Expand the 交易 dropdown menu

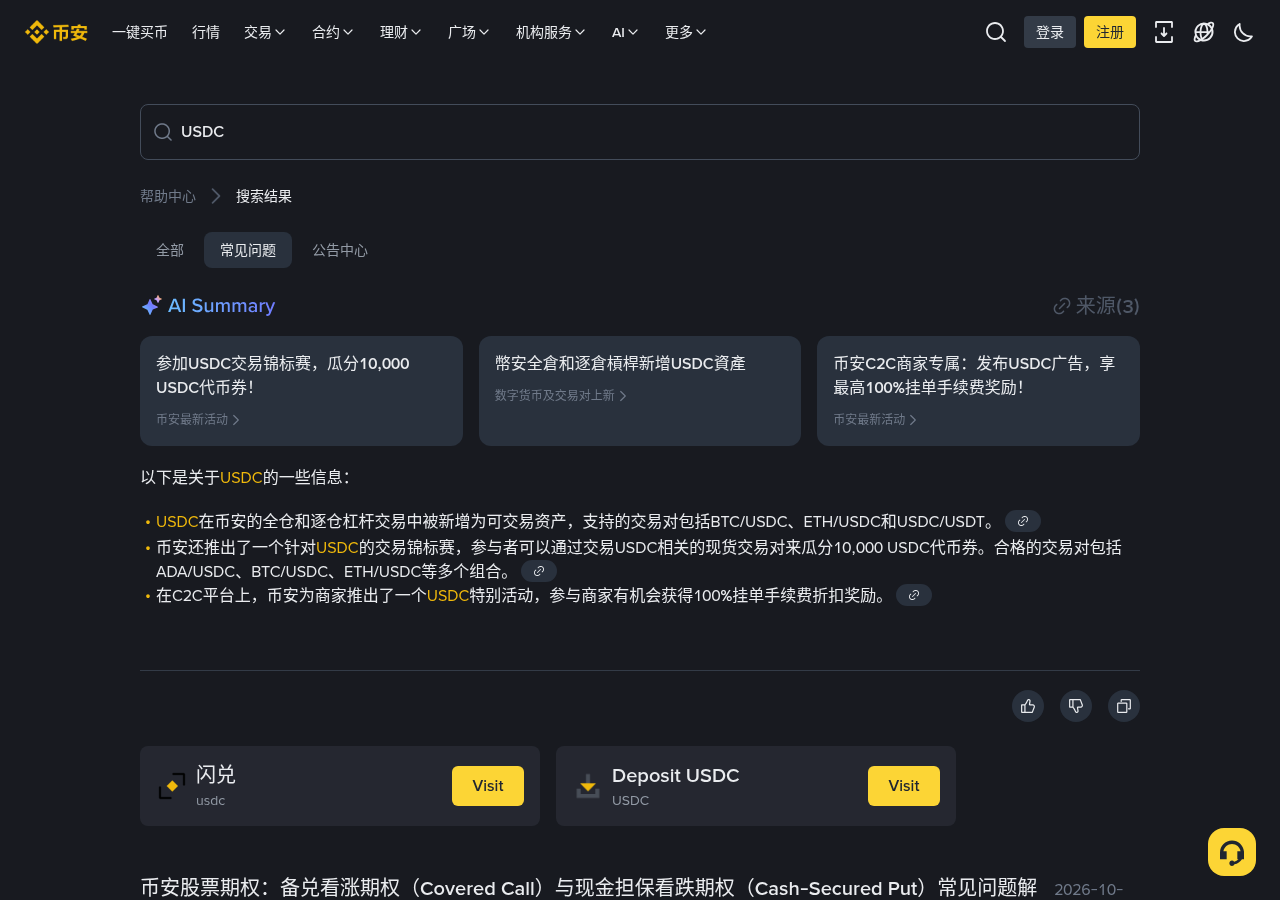[x=265, y=32]
